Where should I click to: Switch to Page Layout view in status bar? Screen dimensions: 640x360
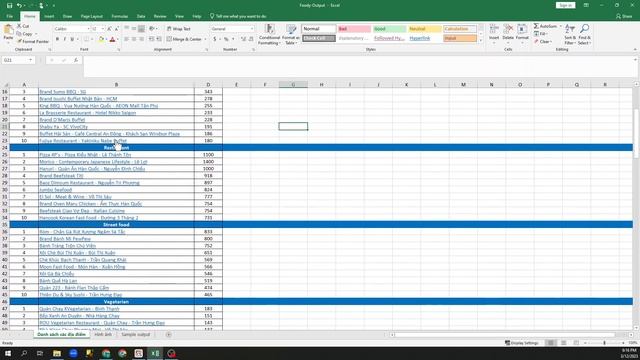tap(563, 343)
